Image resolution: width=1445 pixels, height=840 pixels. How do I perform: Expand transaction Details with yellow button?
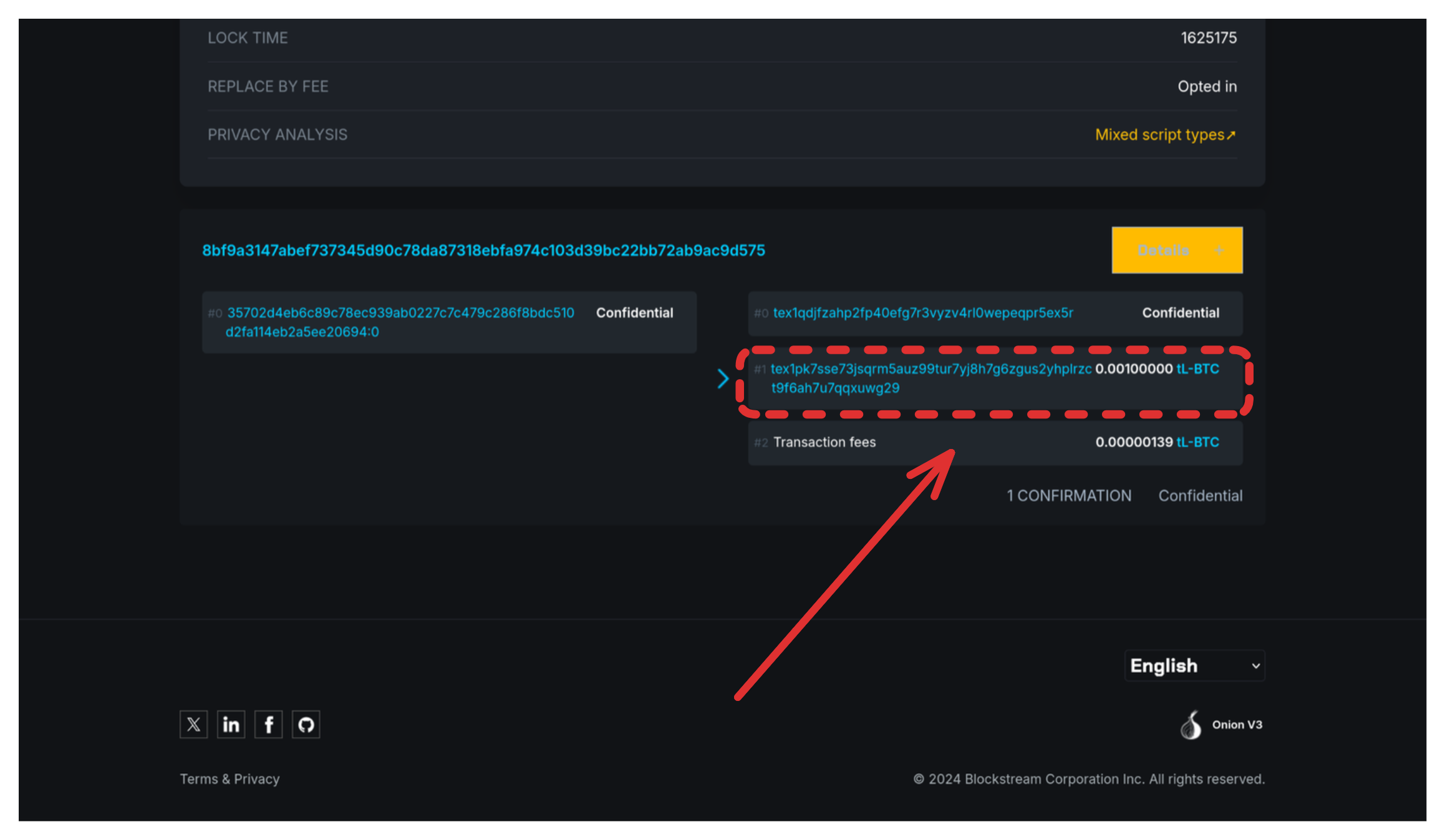point(1163,250)
